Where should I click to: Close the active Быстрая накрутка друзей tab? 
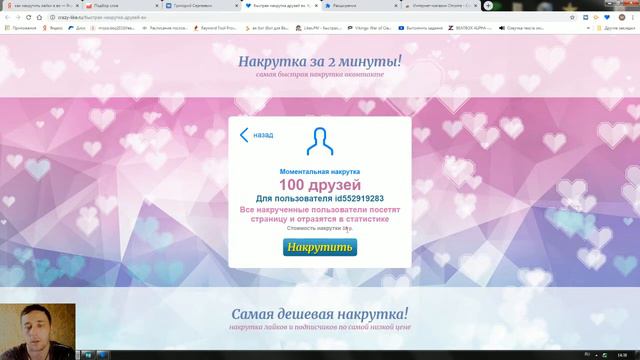pyautogui.click(x=316, y=6)
